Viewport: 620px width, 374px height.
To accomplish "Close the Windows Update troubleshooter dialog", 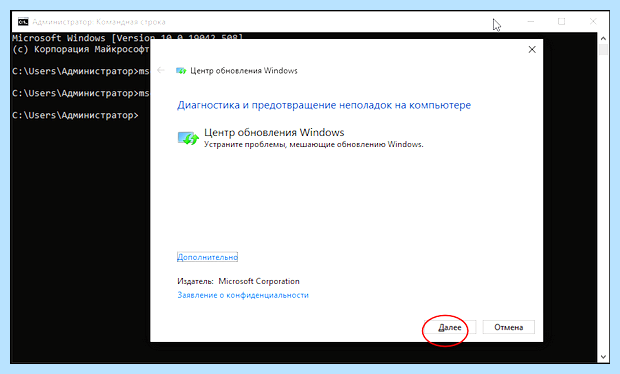I will tap(532, 49).
